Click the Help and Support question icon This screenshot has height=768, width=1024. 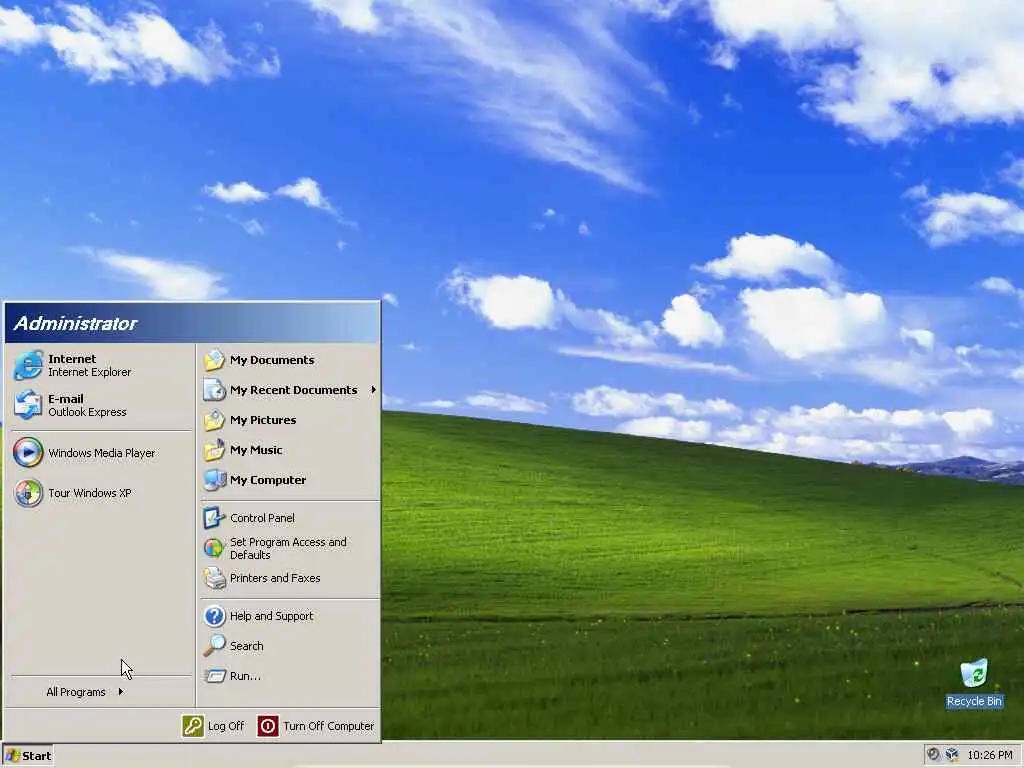[x=214, y=616]
